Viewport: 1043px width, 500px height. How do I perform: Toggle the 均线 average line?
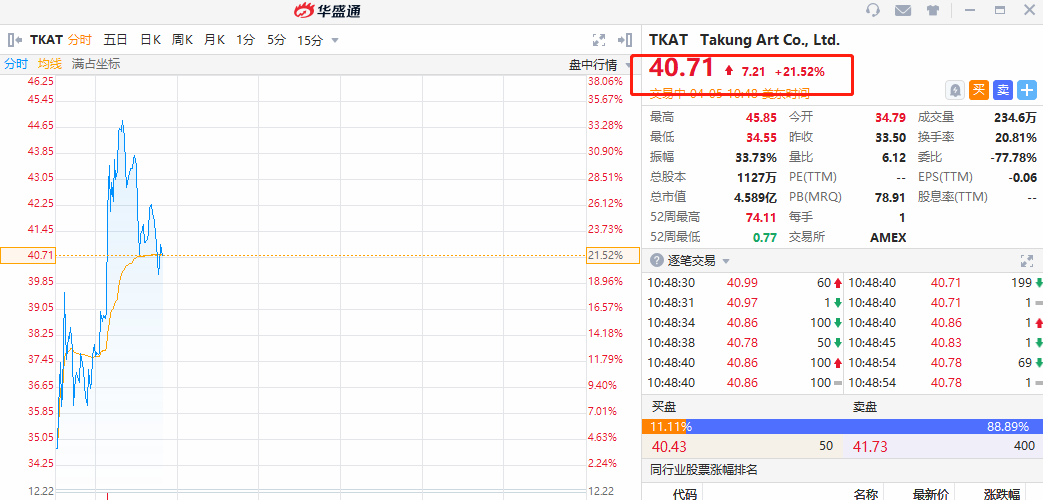pos(49,64)
